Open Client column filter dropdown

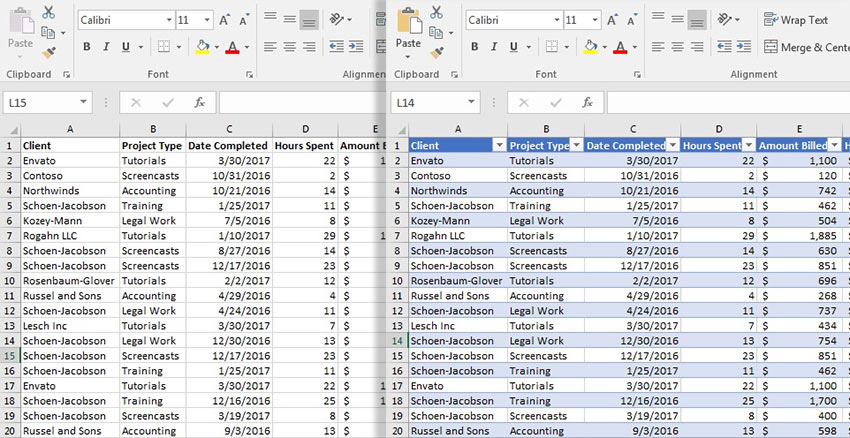pyautogui.click(x=499, y=145)
